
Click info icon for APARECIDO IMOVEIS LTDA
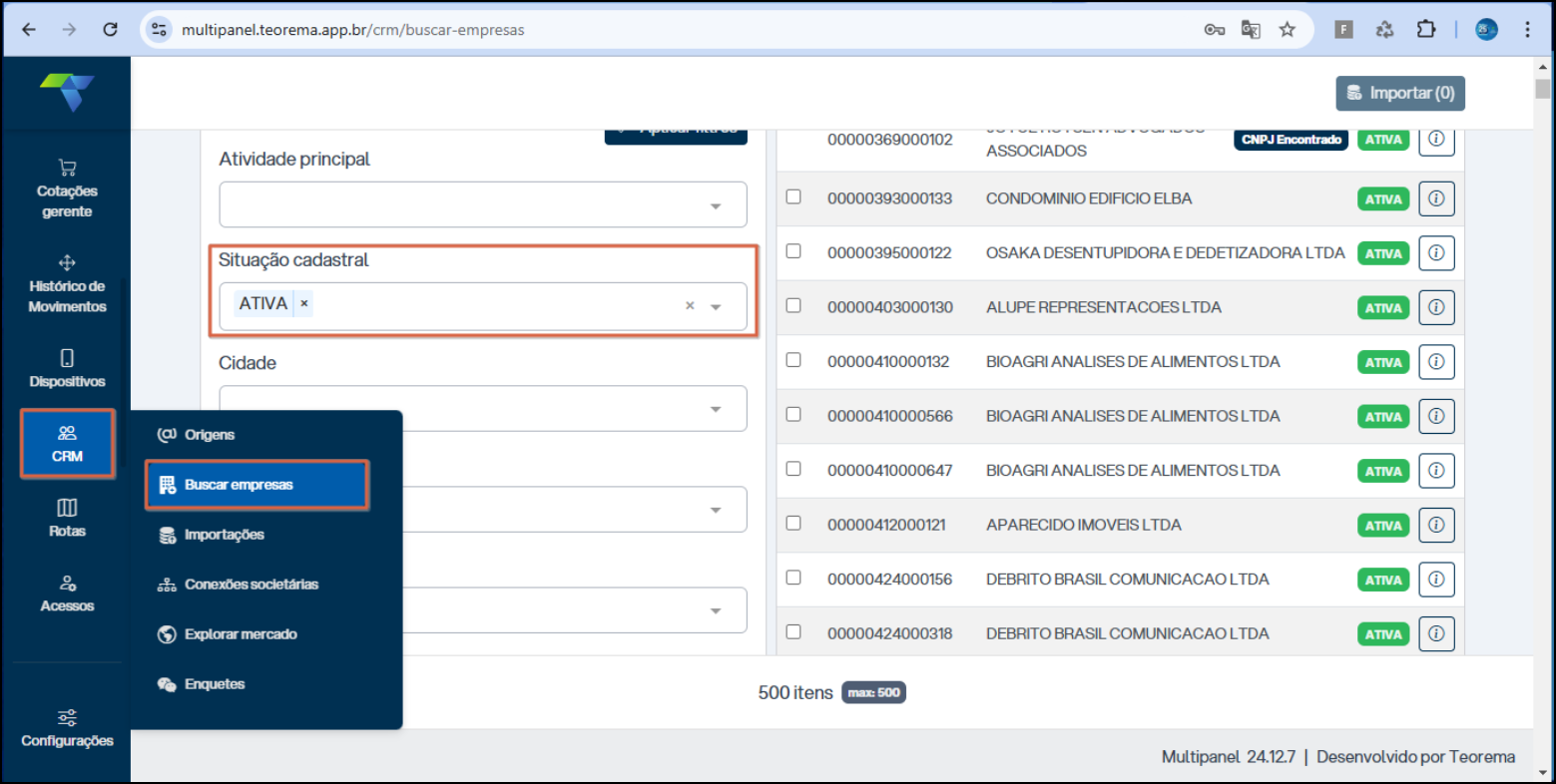[x=1435, y=525]
